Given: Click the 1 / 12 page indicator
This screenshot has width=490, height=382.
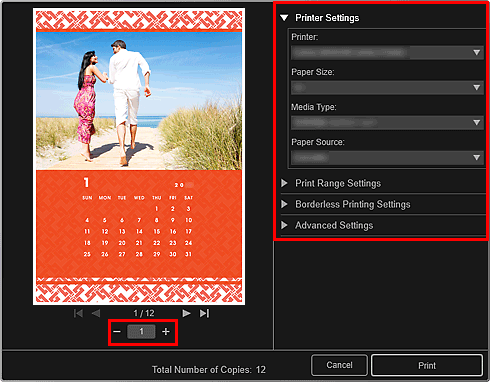Looking at the screenshot, I should [x=144, y=313].
